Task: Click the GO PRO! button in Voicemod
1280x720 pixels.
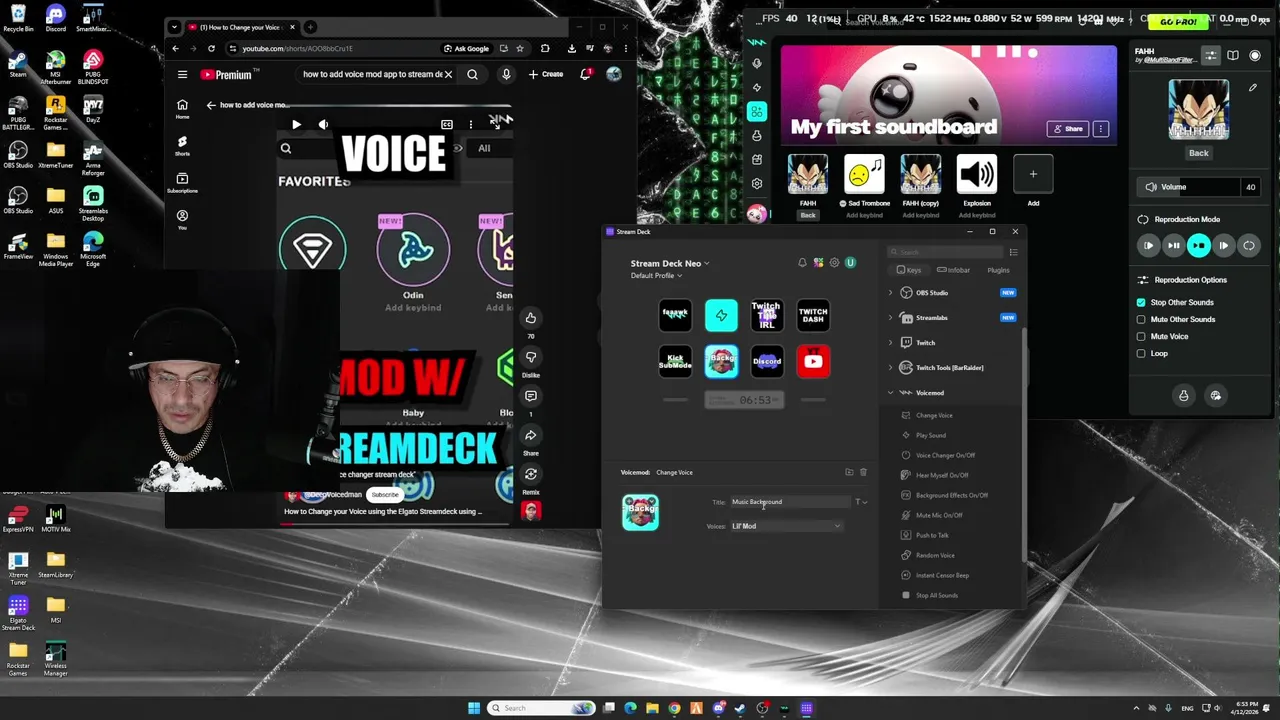Action: click(x=1178, y=21)
